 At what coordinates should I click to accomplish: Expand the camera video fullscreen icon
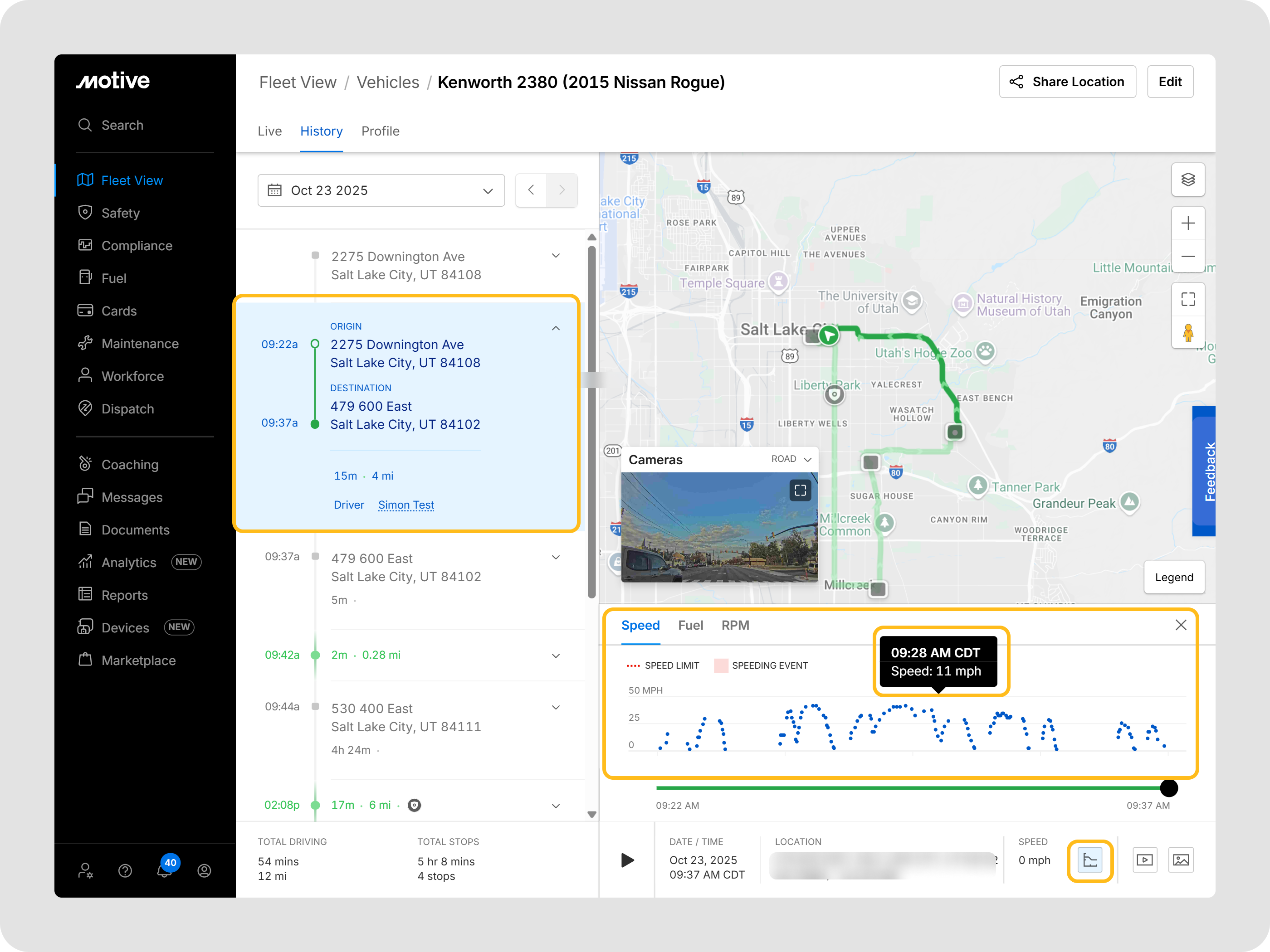click(800, 490)
